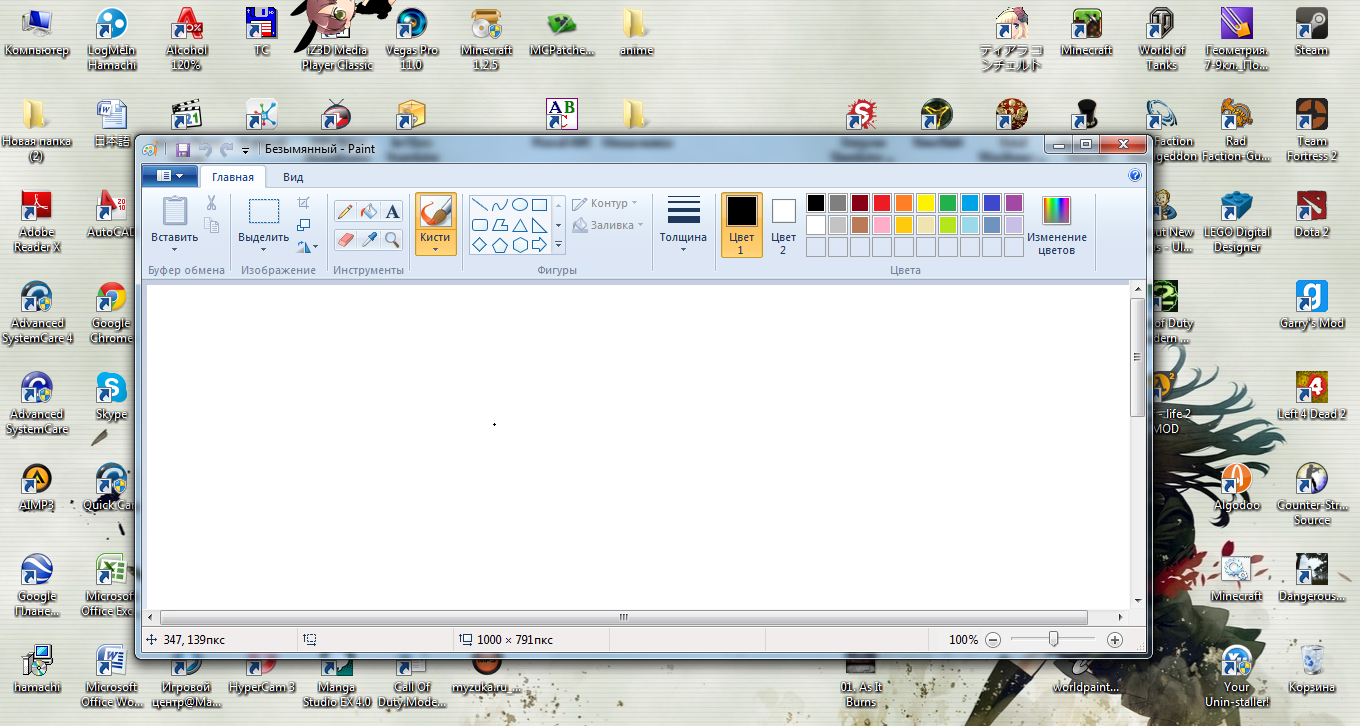Image resolution: width=1360 pixels, height=726 pixels.
Task: Click the Crop icon in Изображение group
Action: click(304, 203)
